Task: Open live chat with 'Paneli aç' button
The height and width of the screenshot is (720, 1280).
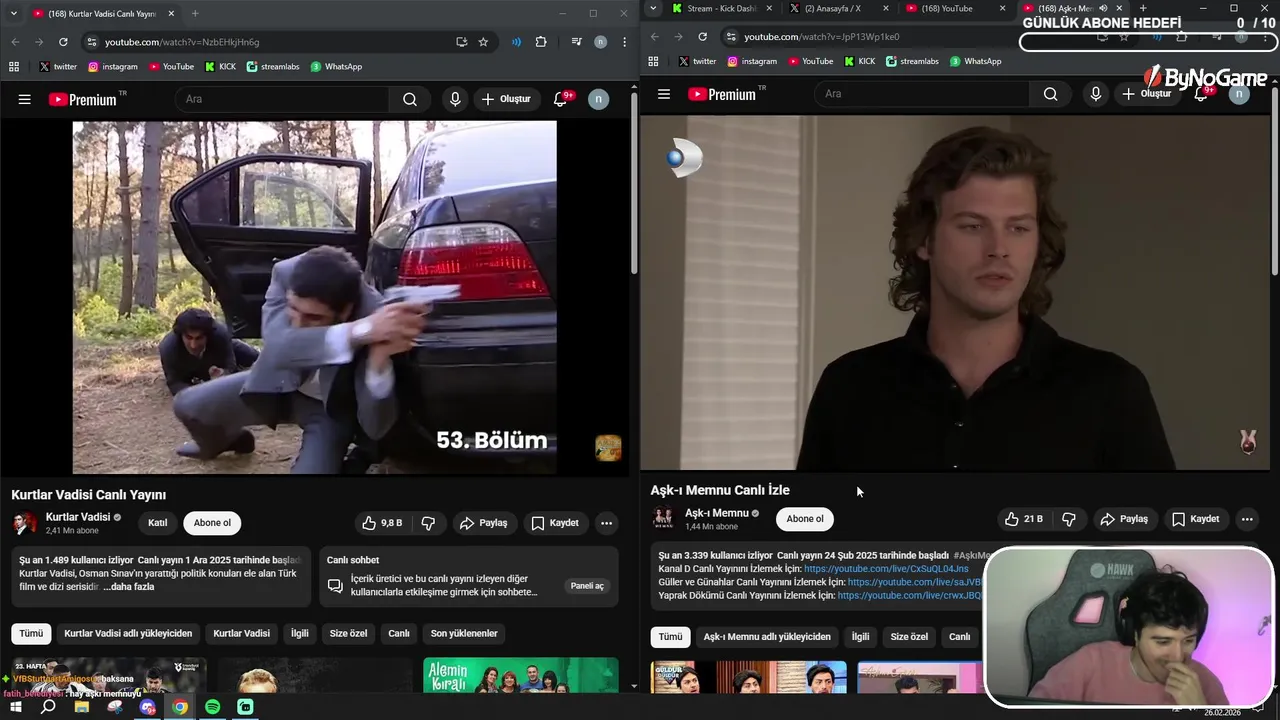Action: point(587,586)
